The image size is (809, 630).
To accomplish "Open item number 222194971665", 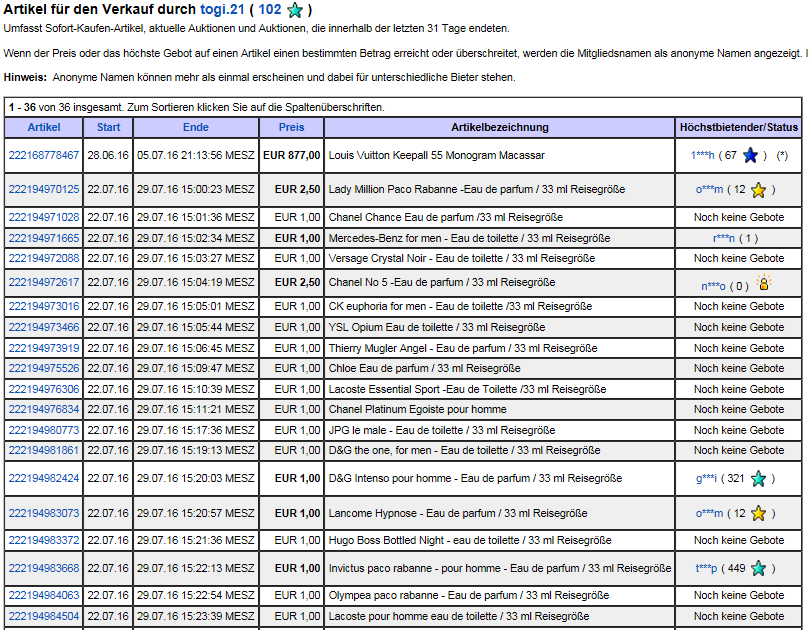I will pyautogui.click(x=44, y=238).
